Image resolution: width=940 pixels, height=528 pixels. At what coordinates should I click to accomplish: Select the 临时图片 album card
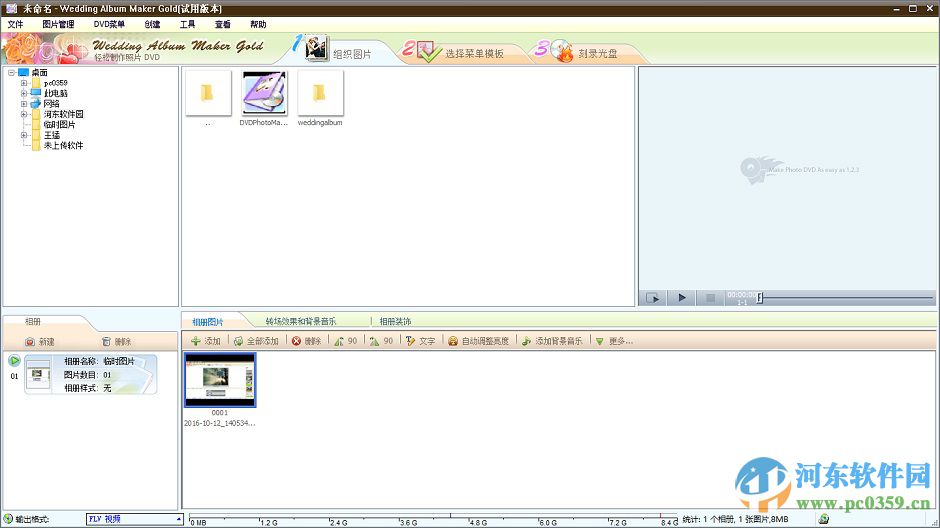[91, 375]
